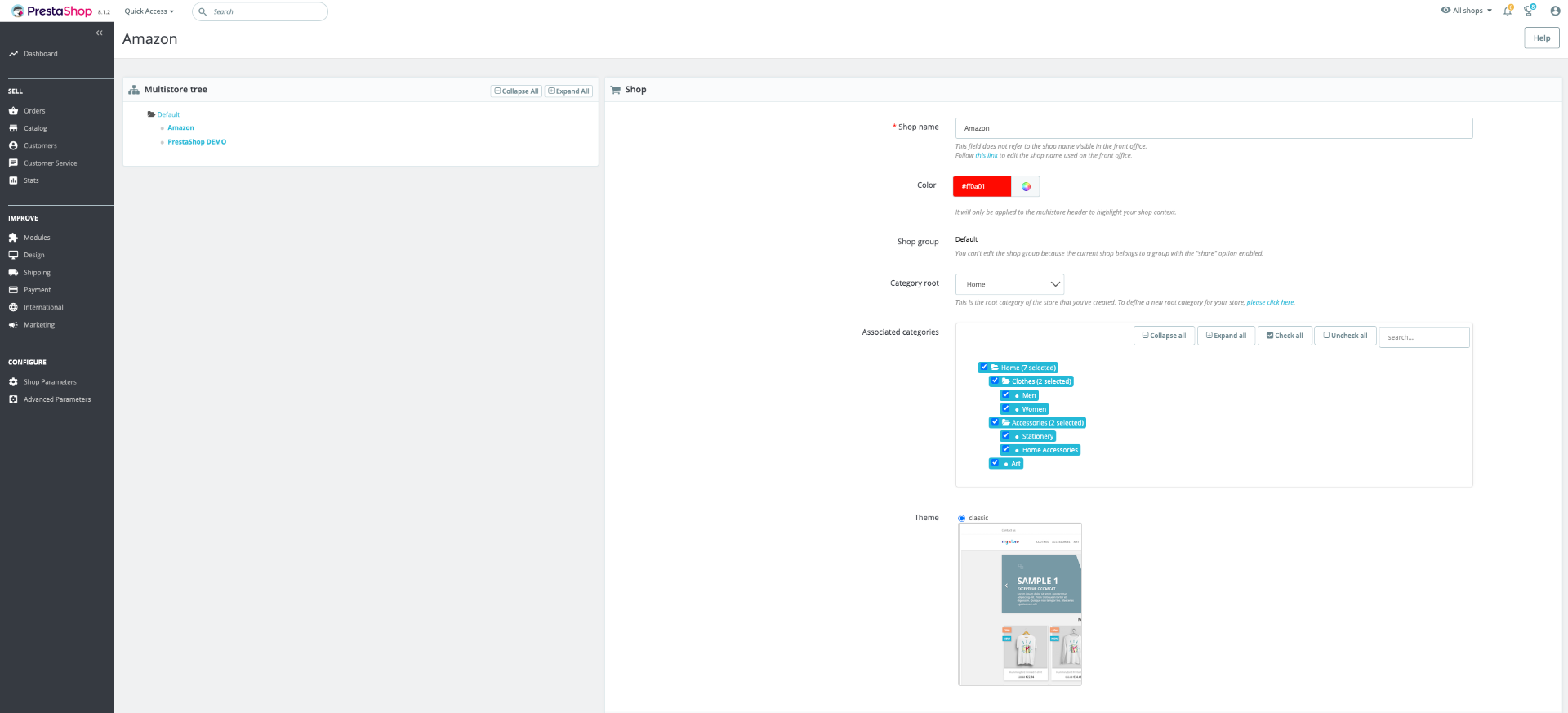
Task: Click the Shop panel cart icon
Action: [x=616, y=90]
